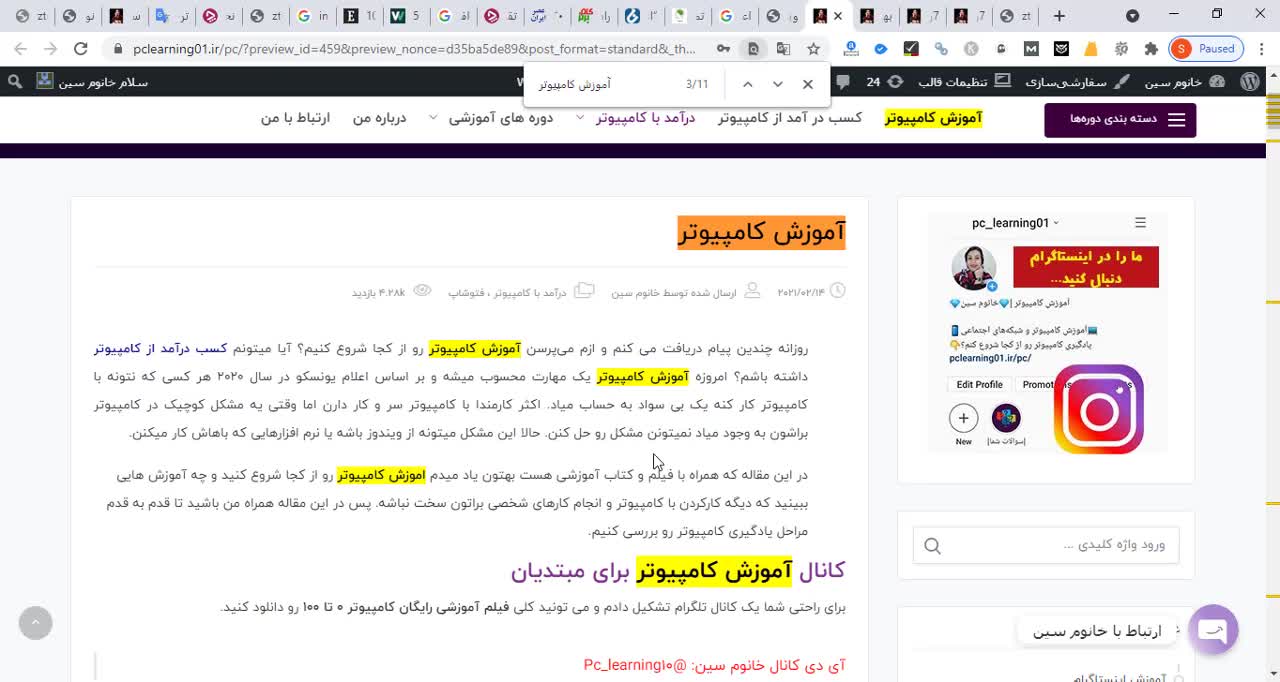Open the hamburger menu on the pc_learning01 profile
The width and height of the screenshot is (1280, 682).
pyautogui.click(x=1139, y=223)
